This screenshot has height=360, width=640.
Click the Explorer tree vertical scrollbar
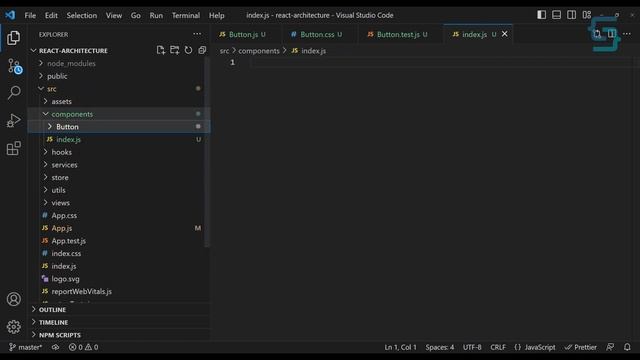coord(207,152)
